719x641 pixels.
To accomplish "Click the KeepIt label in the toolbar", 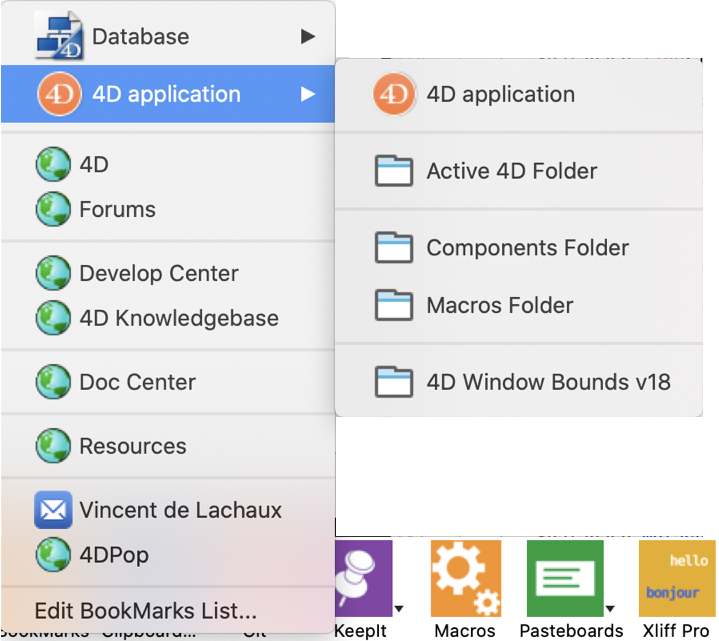I will pos(361,631).
